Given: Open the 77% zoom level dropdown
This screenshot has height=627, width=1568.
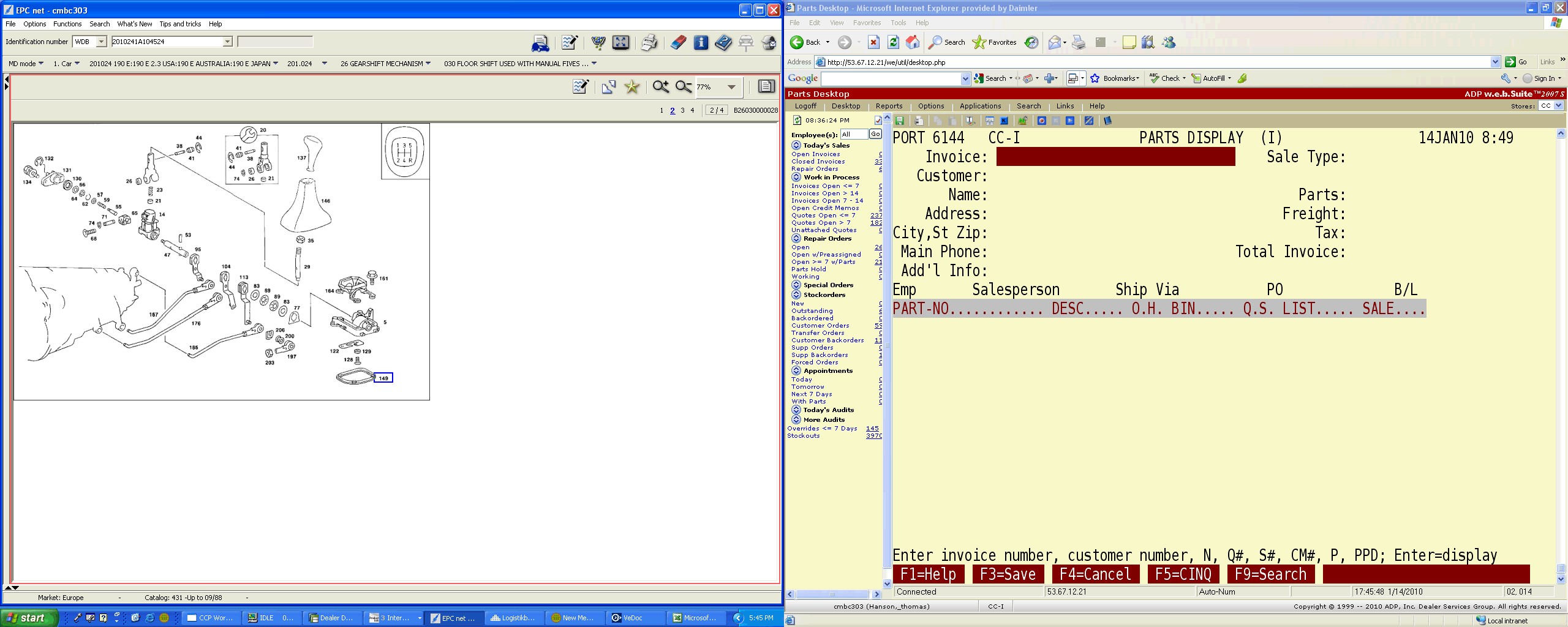Looking at the screenshot, I should 731,87.
